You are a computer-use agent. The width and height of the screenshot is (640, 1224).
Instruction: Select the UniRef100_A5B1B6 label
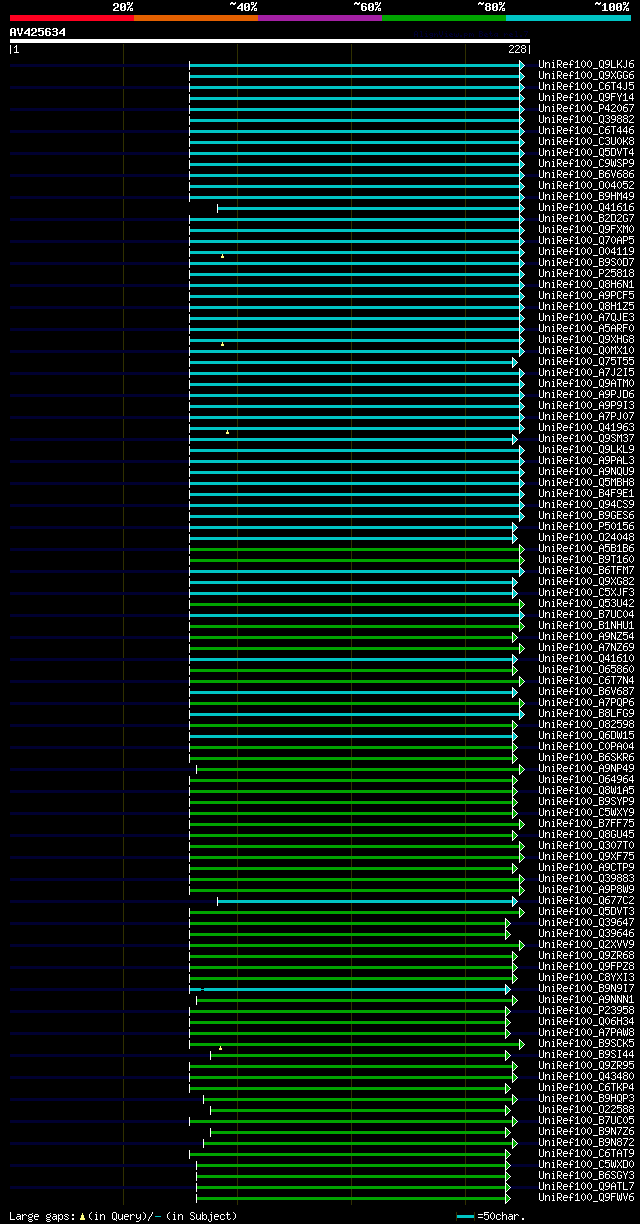point(586,548)
